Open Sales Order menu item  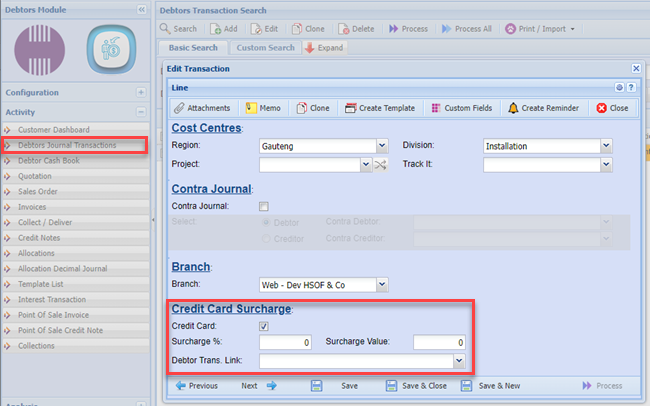pos(75,191)
